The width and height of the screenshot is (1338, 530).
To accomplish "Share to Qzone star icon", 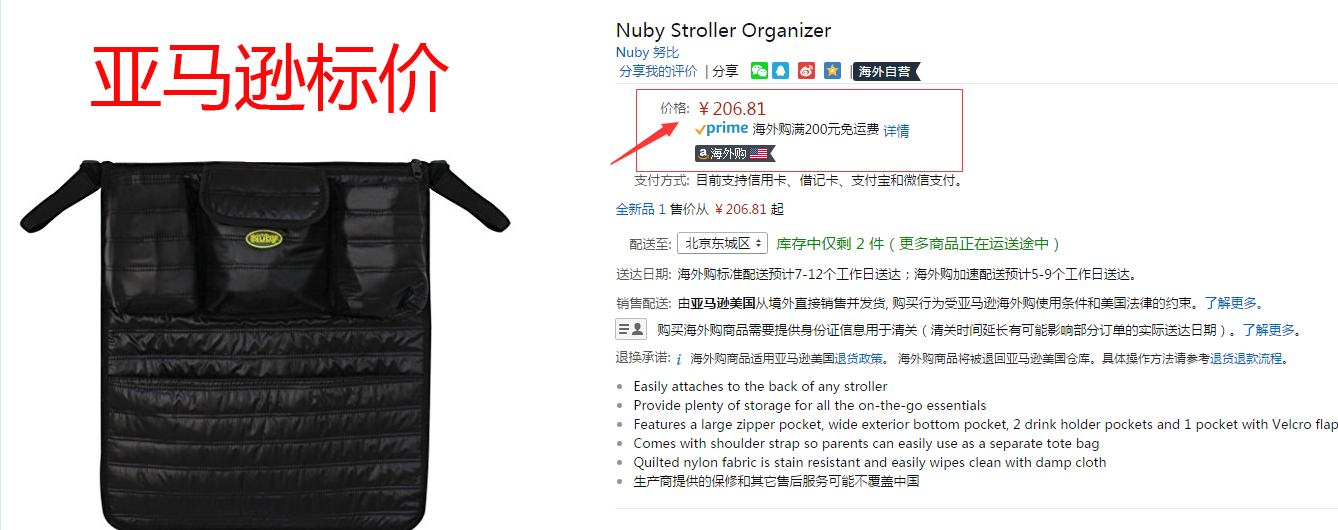I will 832,71.
